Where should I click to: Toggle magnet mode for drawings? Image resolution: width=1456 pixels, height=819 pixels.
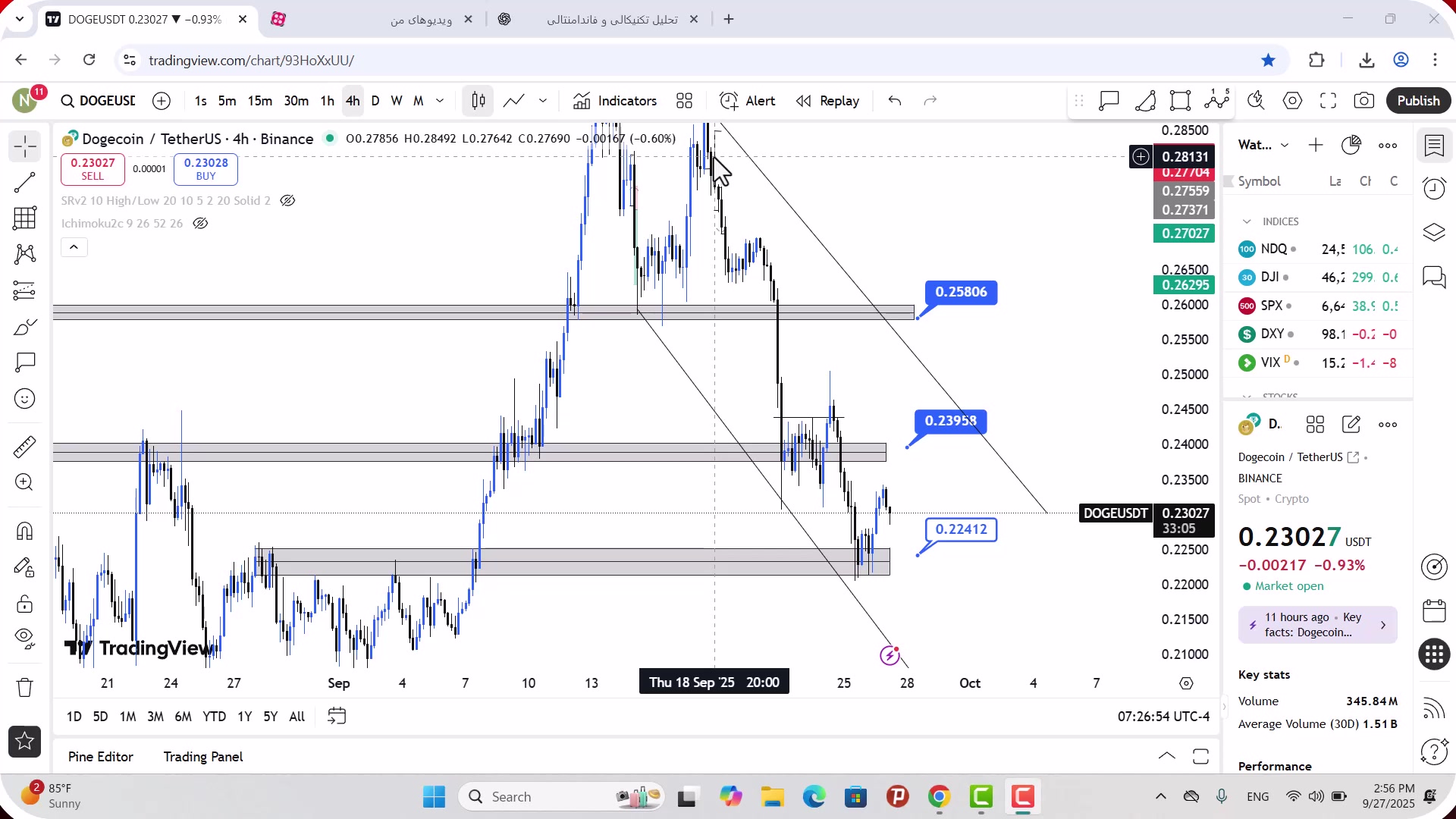point(25,531)
